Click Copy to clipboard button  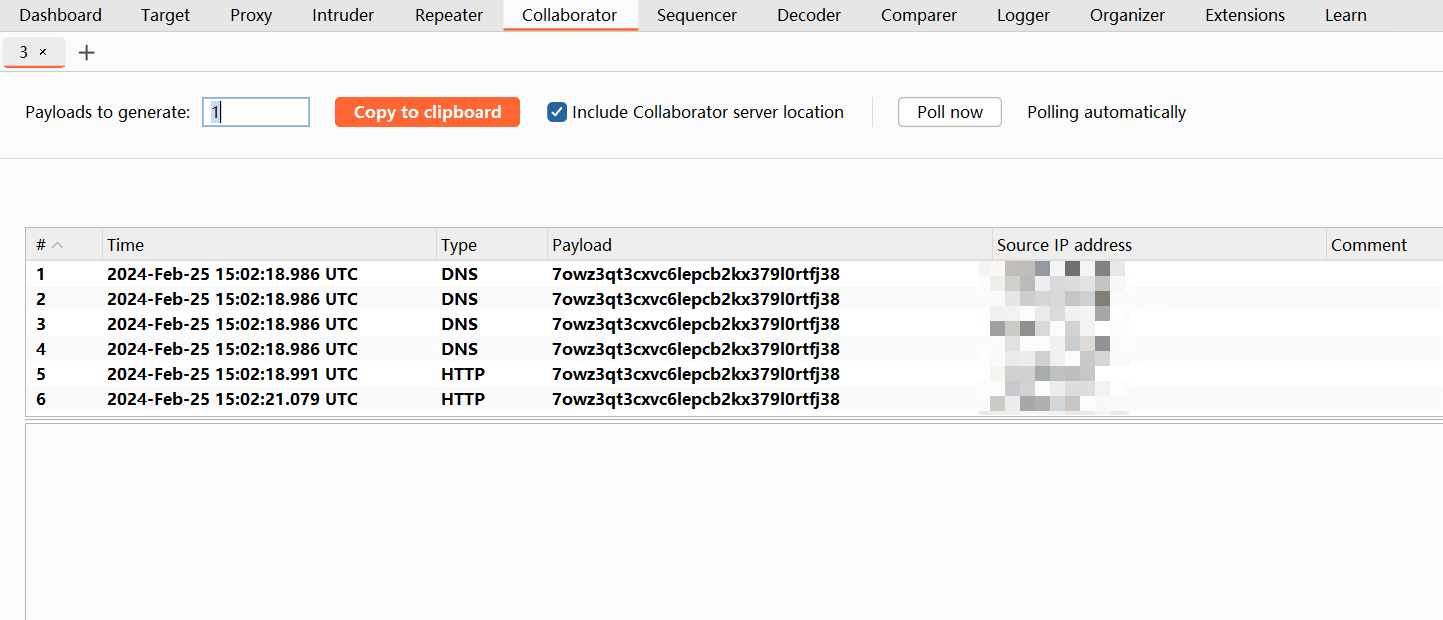(x=427, y=112)
